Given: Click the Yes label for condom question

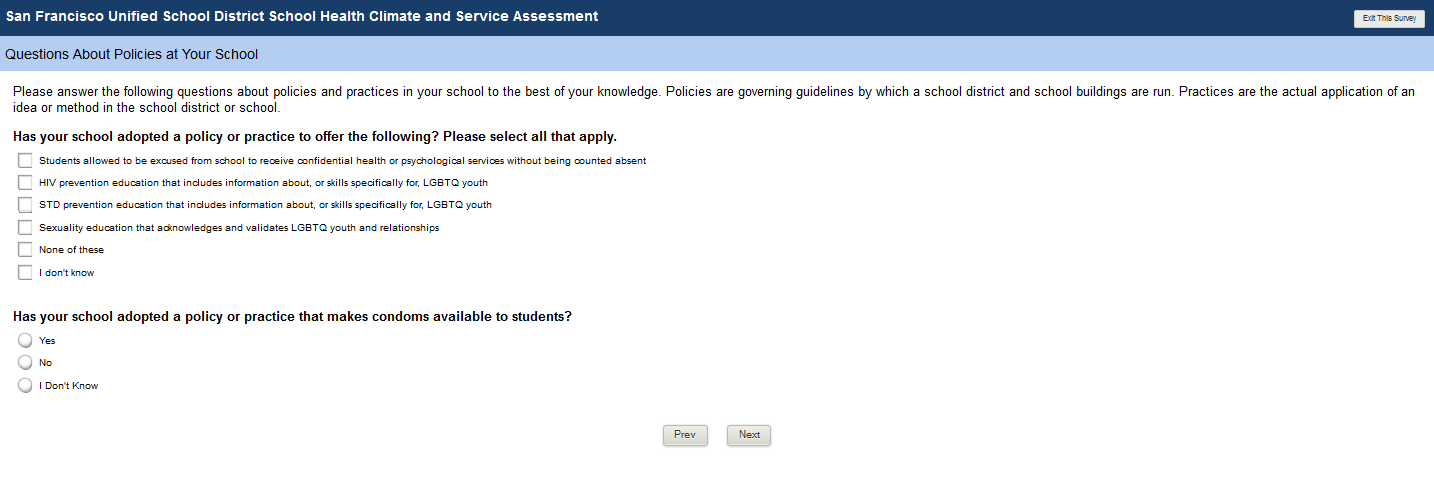Looking at the screenshot, I should 47,341.
